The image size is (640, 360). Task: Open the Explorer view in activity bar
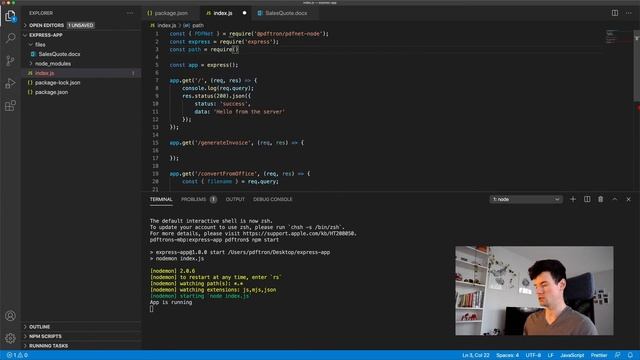coord(10,16)
